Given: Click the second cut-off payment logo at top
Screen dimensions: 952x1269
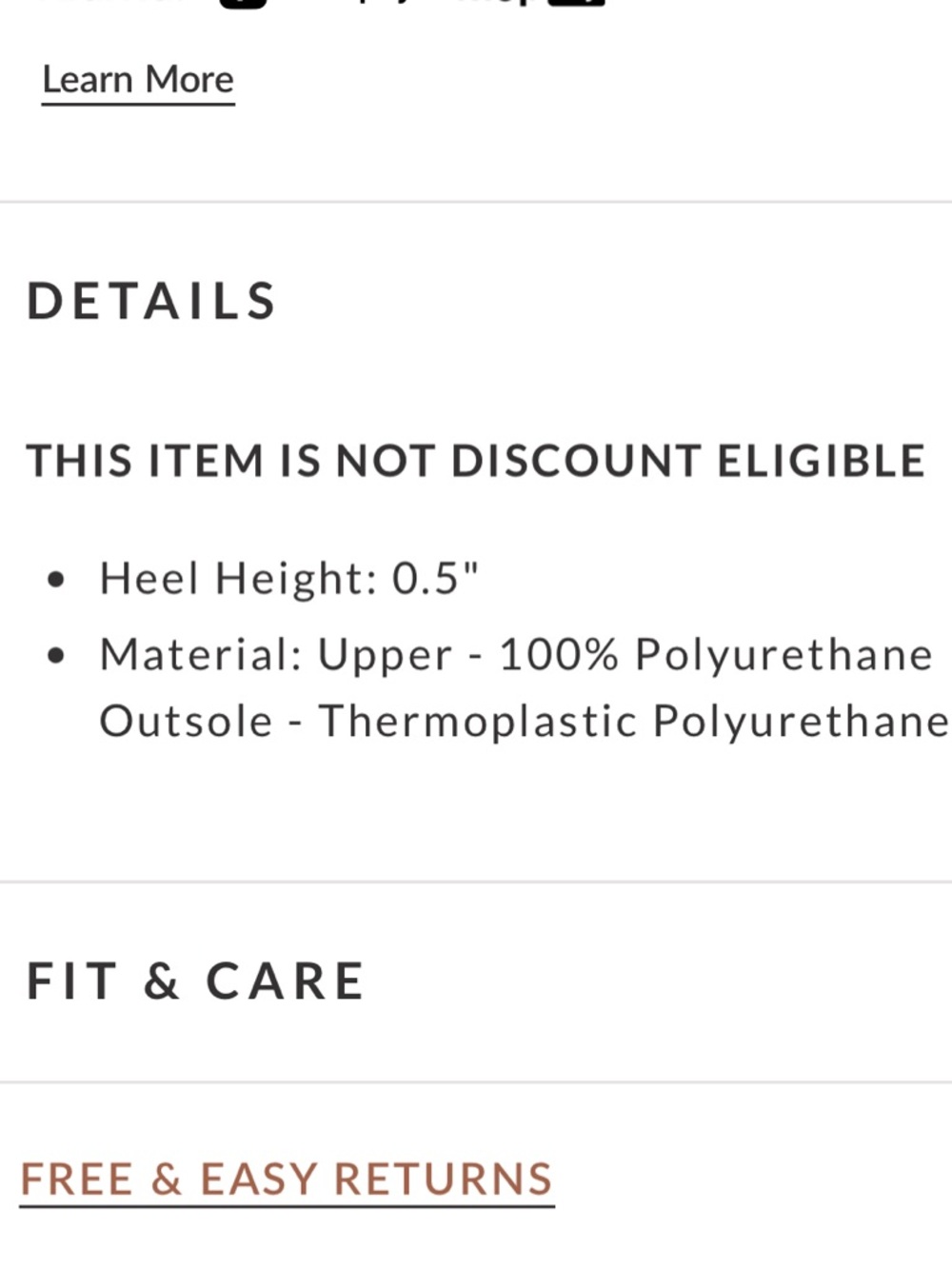Looking at the screenshot, I should (577, 3).
